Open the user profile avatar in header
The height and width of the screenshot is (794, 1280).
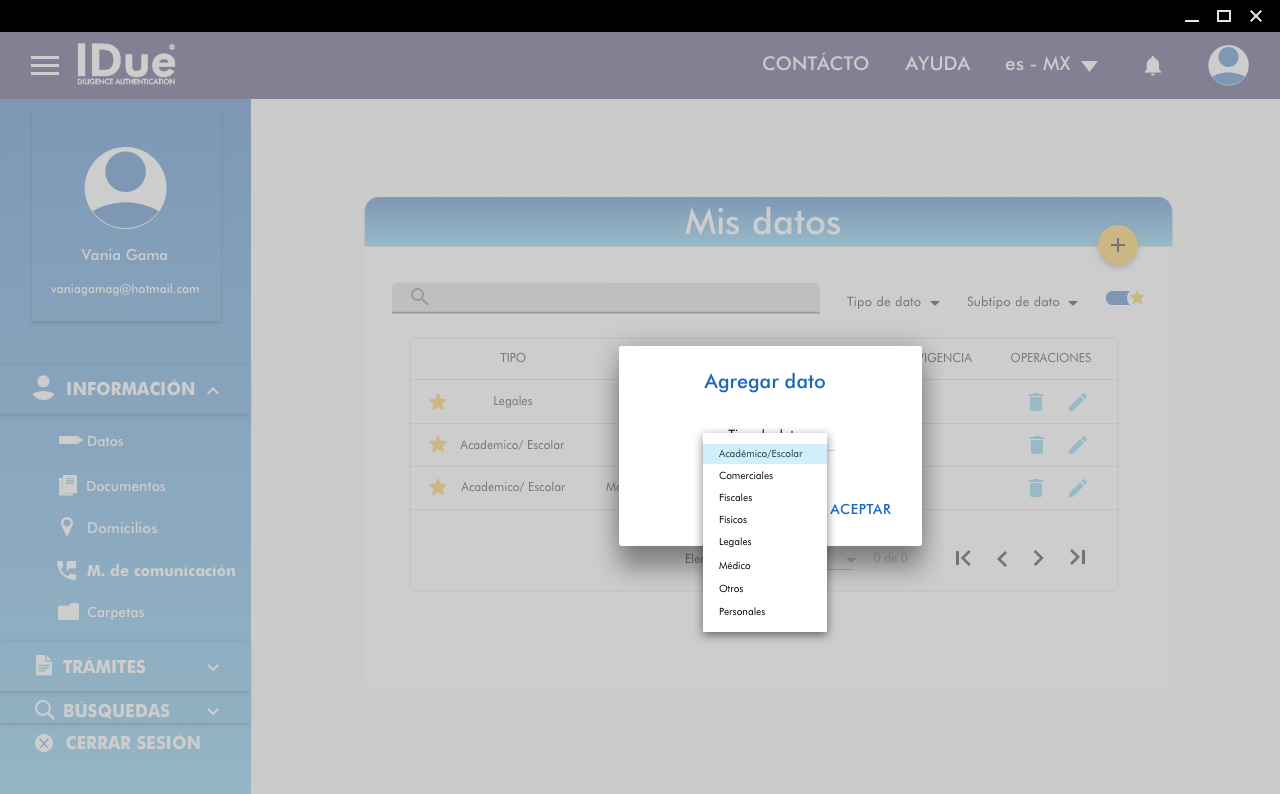[x=1227, y=65]
